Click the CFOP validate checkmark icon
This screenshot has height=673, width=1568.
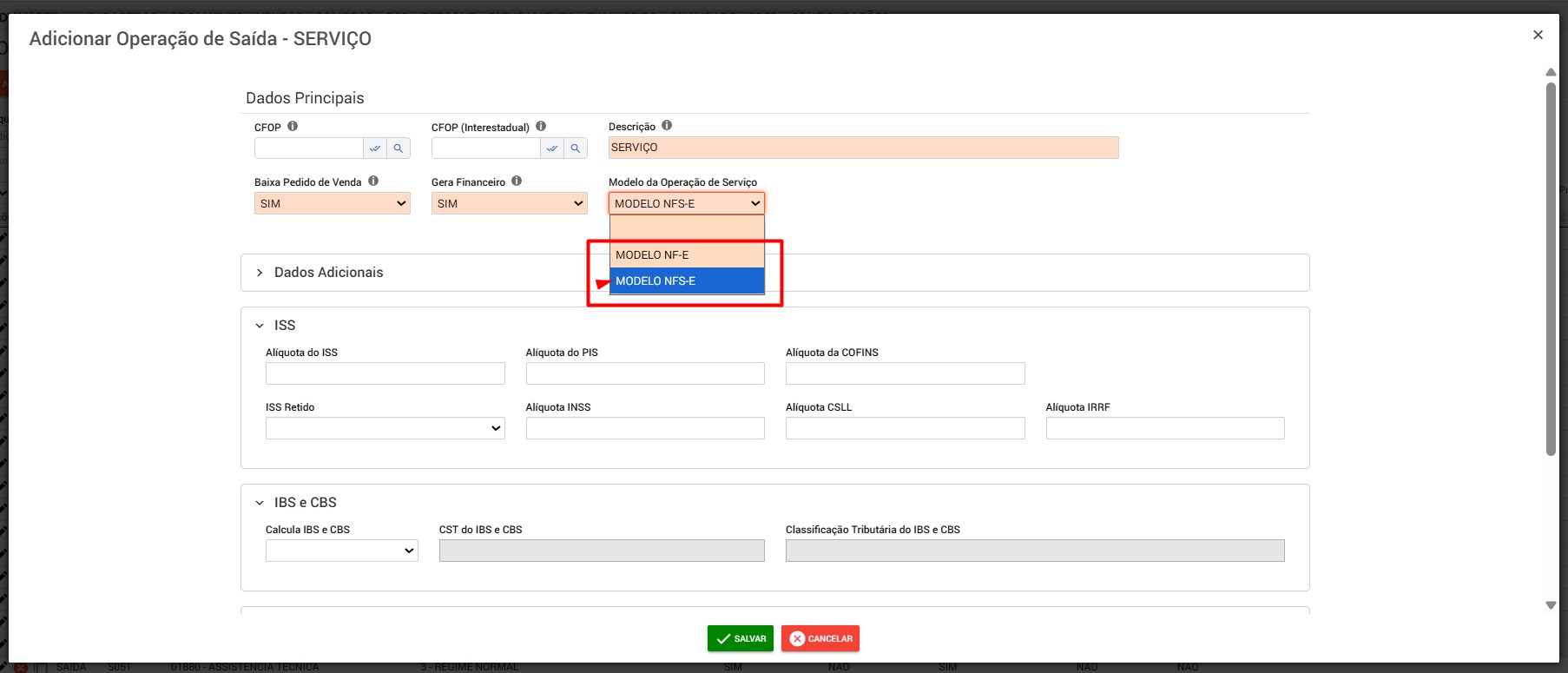(x=375, y=148)
